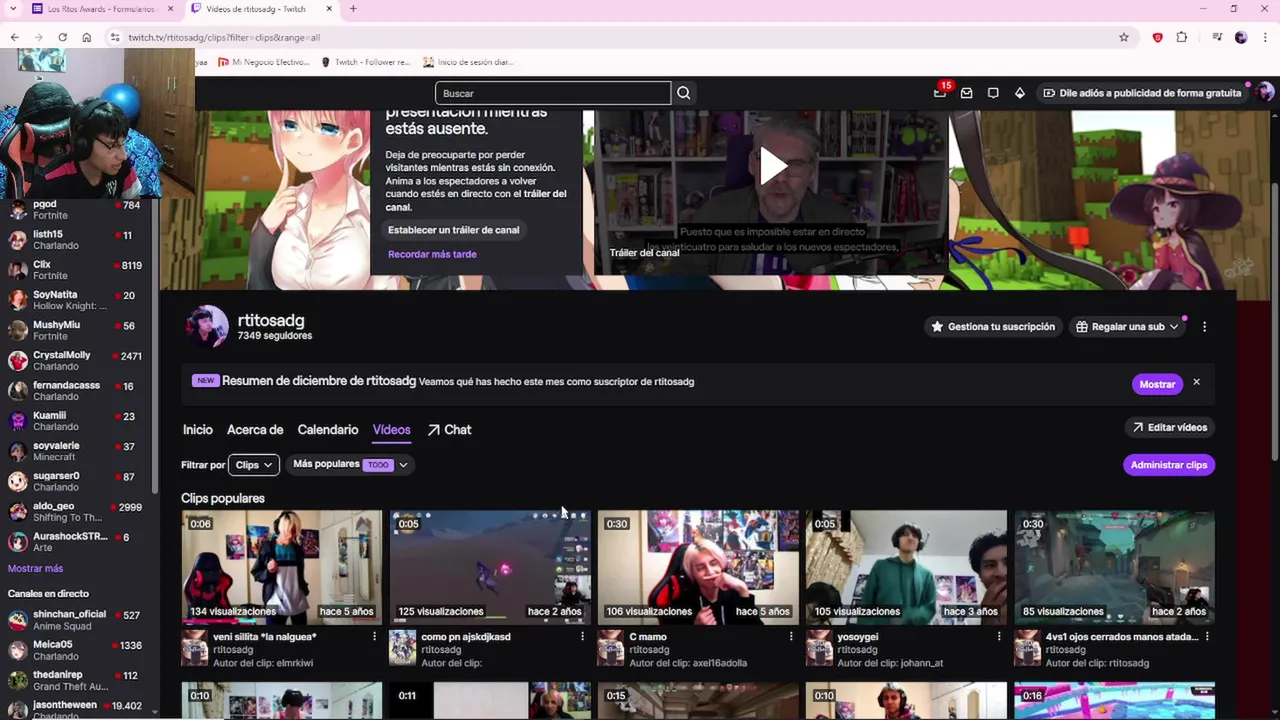This screenshot has height=720, width=1280.
Task: Open the notifications inbox with badge 15
Action: (x=940, y=92)
